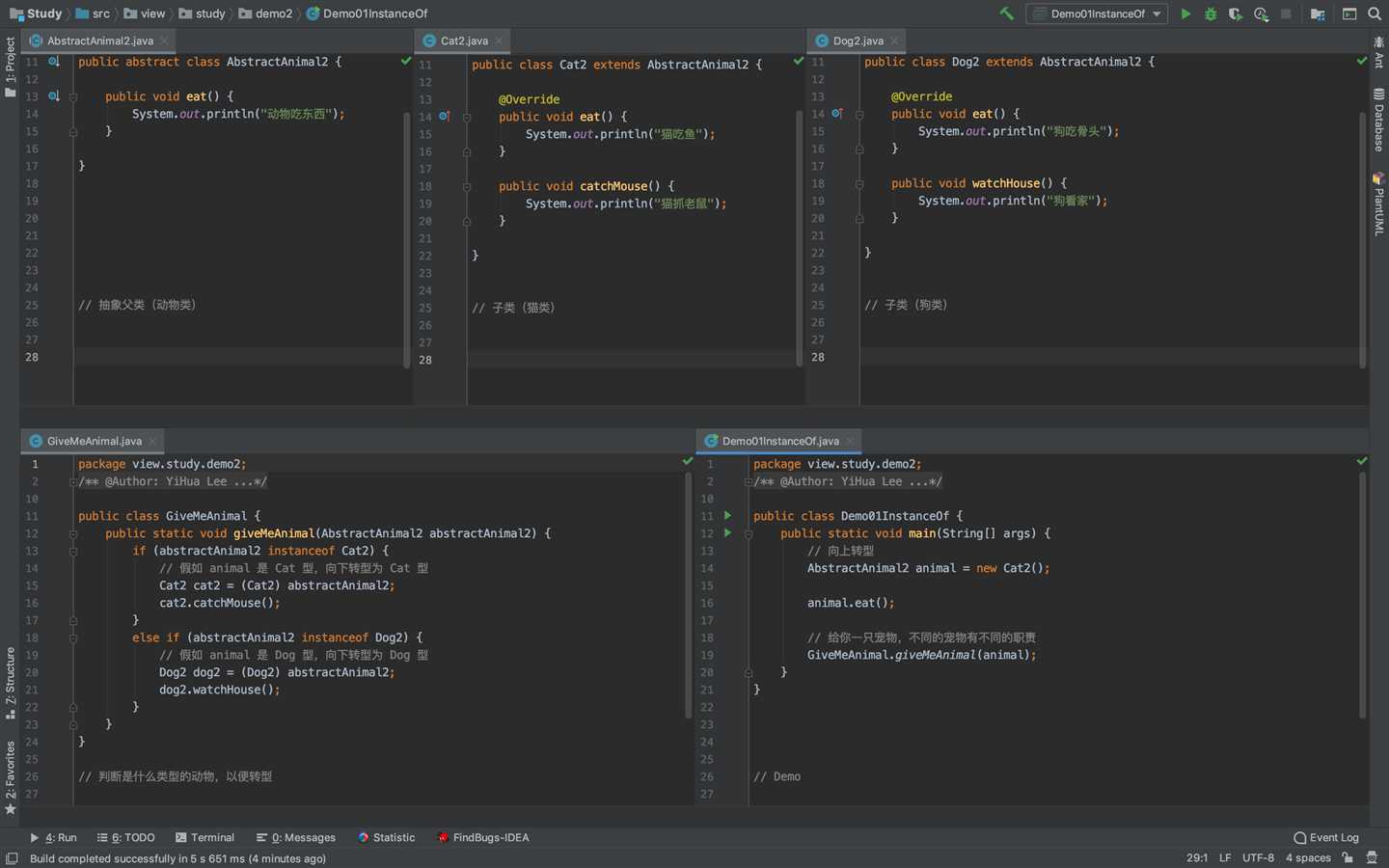Collapse the catchMouse method fold in Cat2.java
The height and width of the screenshot is (868, 1389).
tap(467, 186)
